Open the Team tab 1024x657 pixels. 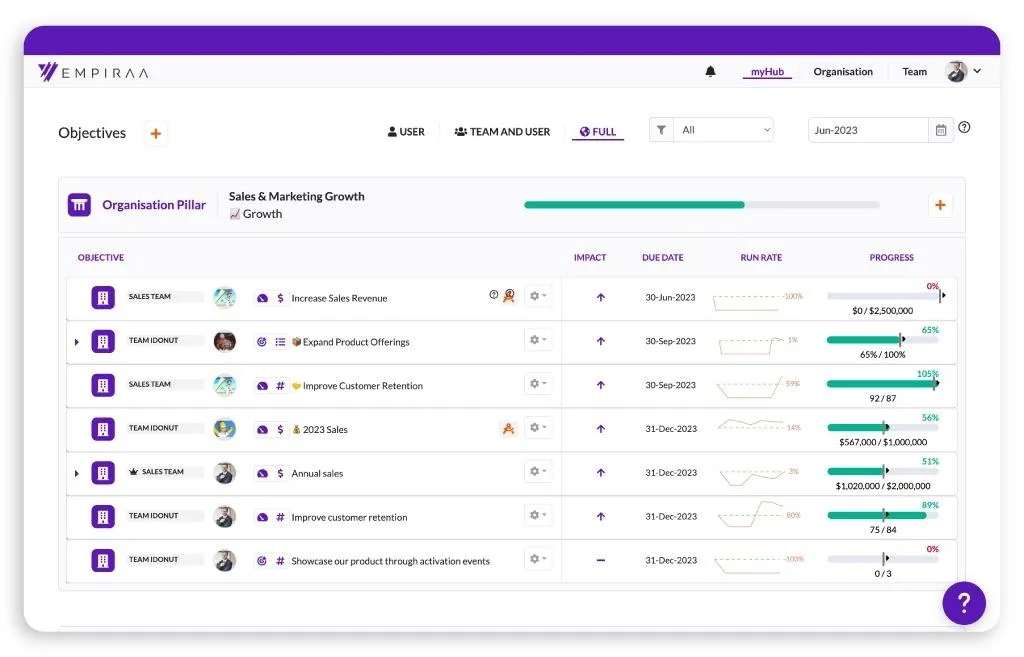(914, 72)
